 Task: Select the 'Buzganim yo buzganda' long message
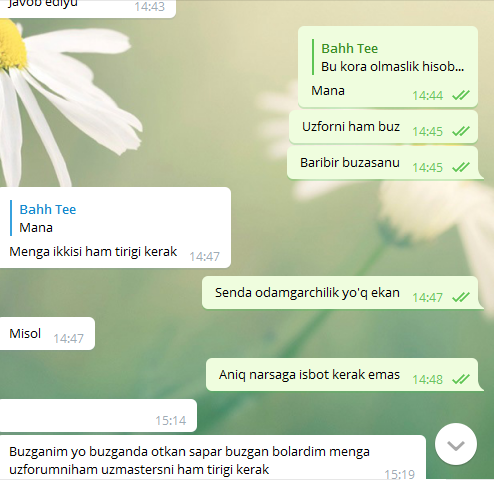[x=213, y=457]
